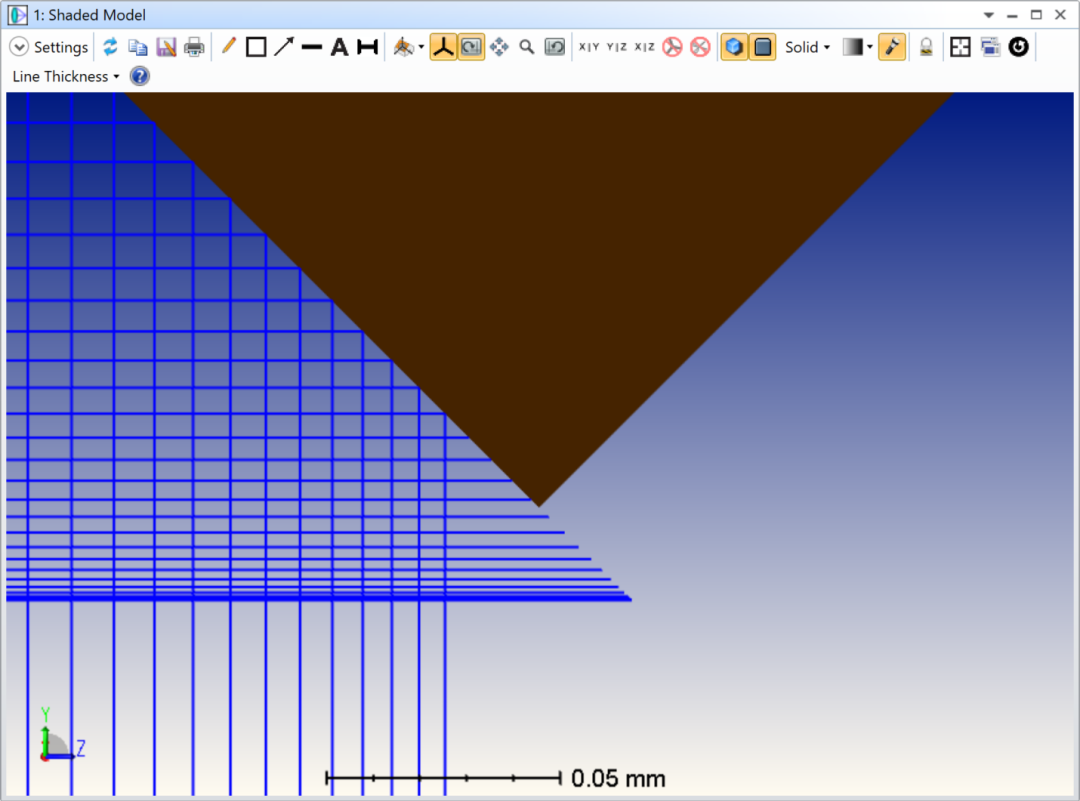Toggle the coordinate axes display button
1080x801 pixels.
pyautogui.click(x=443, y=47)
